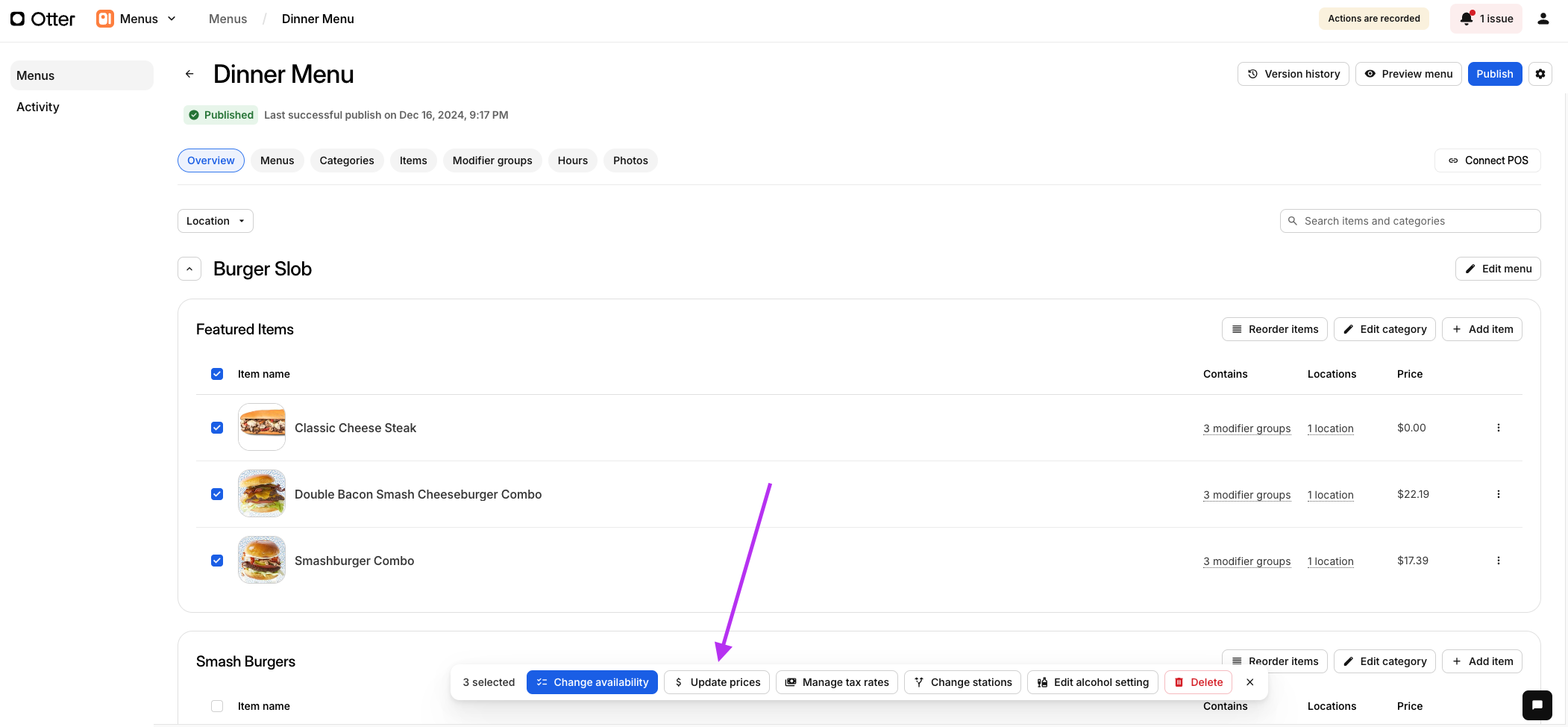Open the user account profile icon
1568x727 pixels.
pos(1543,19)
